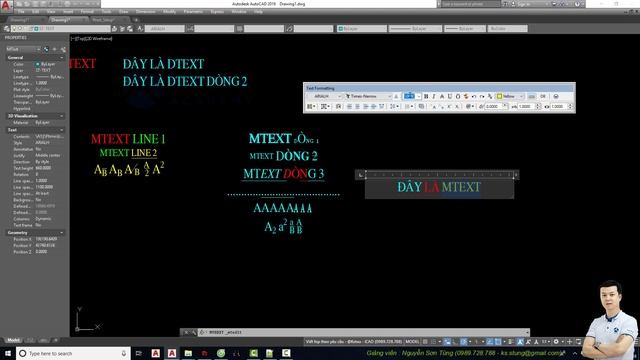Click the Redo arrow in Text Formatting
This screenshot has height=360, width=640.
(x=482, y=96)
